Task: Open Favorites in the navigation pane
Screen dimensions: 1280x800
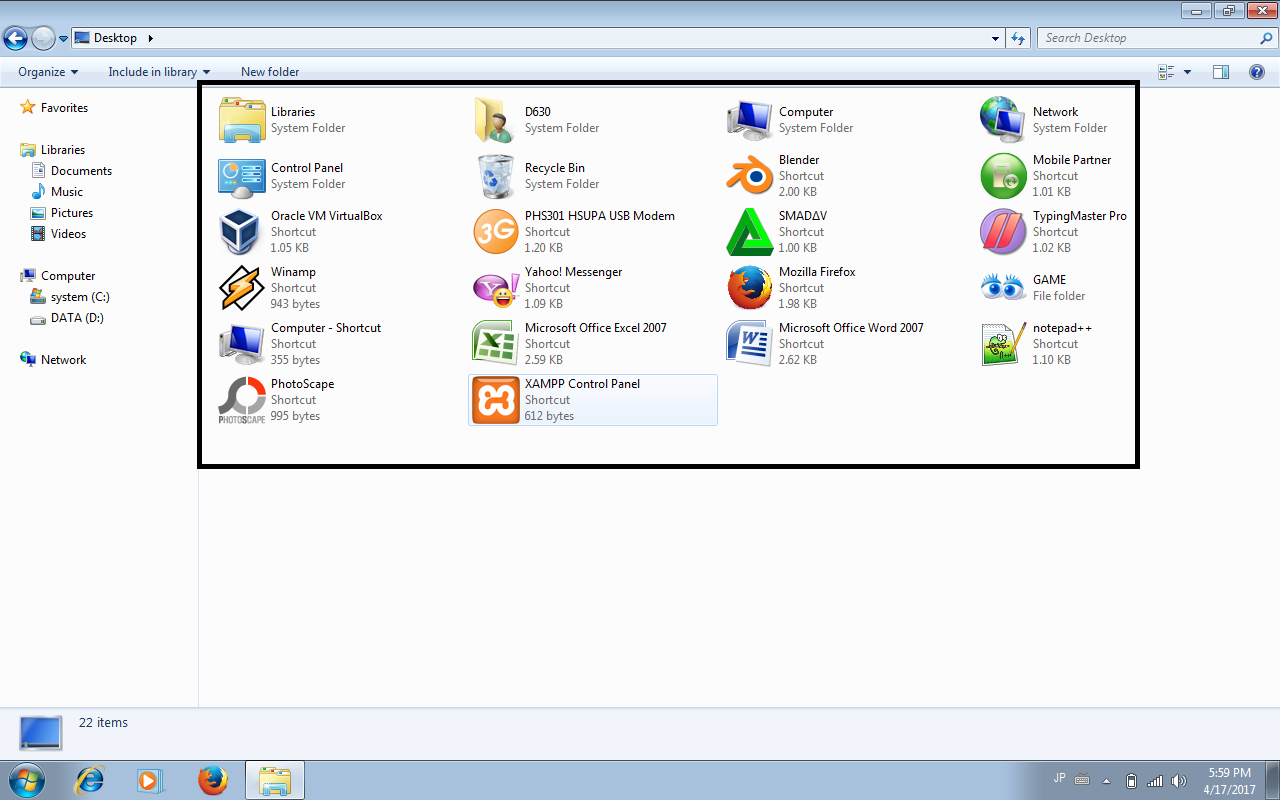Action: (64, 108)
